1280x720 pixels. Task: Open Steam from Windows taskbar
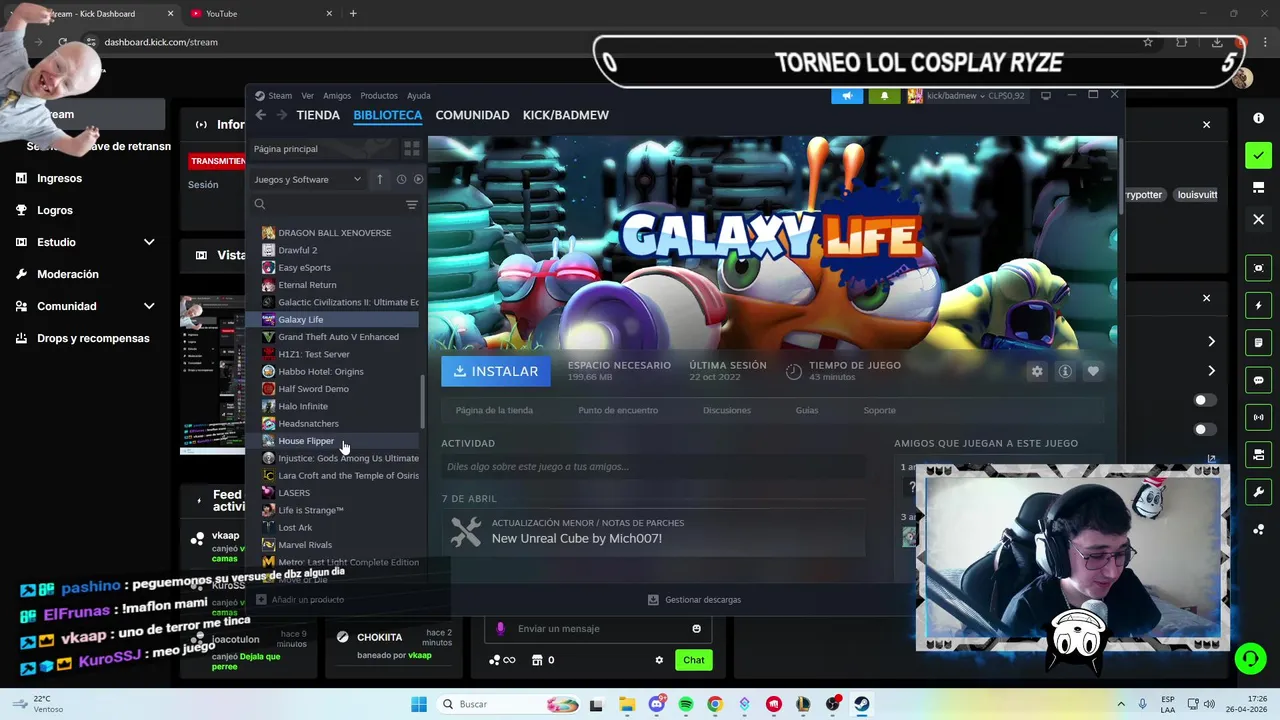coord(861,704)
